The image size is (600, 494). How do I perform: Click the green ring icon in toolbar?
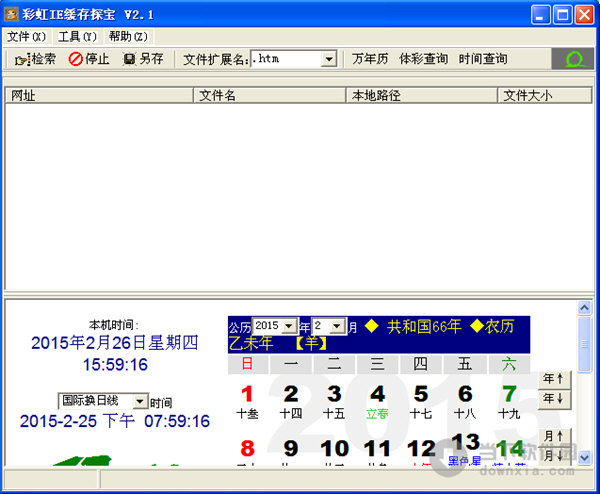click(573, 60)
